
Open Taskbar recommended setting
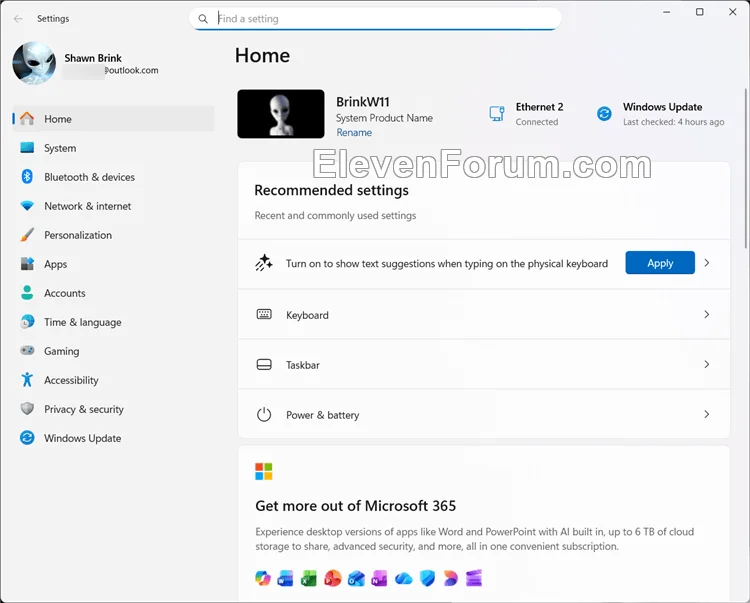click(484, 364)
